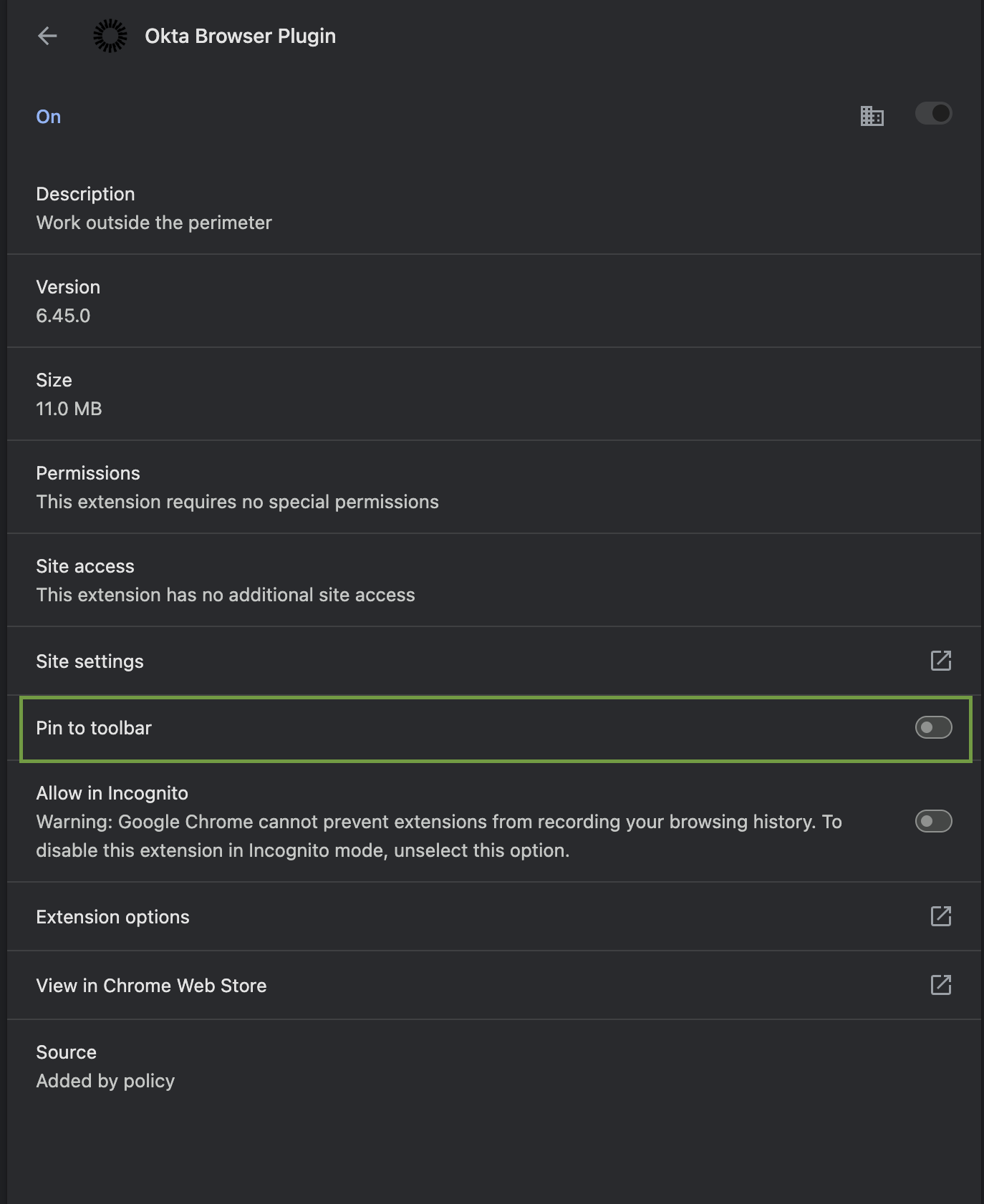This screenshot has height=1204, width=984.
Task: Click the Okta Browser Plugin title
Action: coord(240,36)
